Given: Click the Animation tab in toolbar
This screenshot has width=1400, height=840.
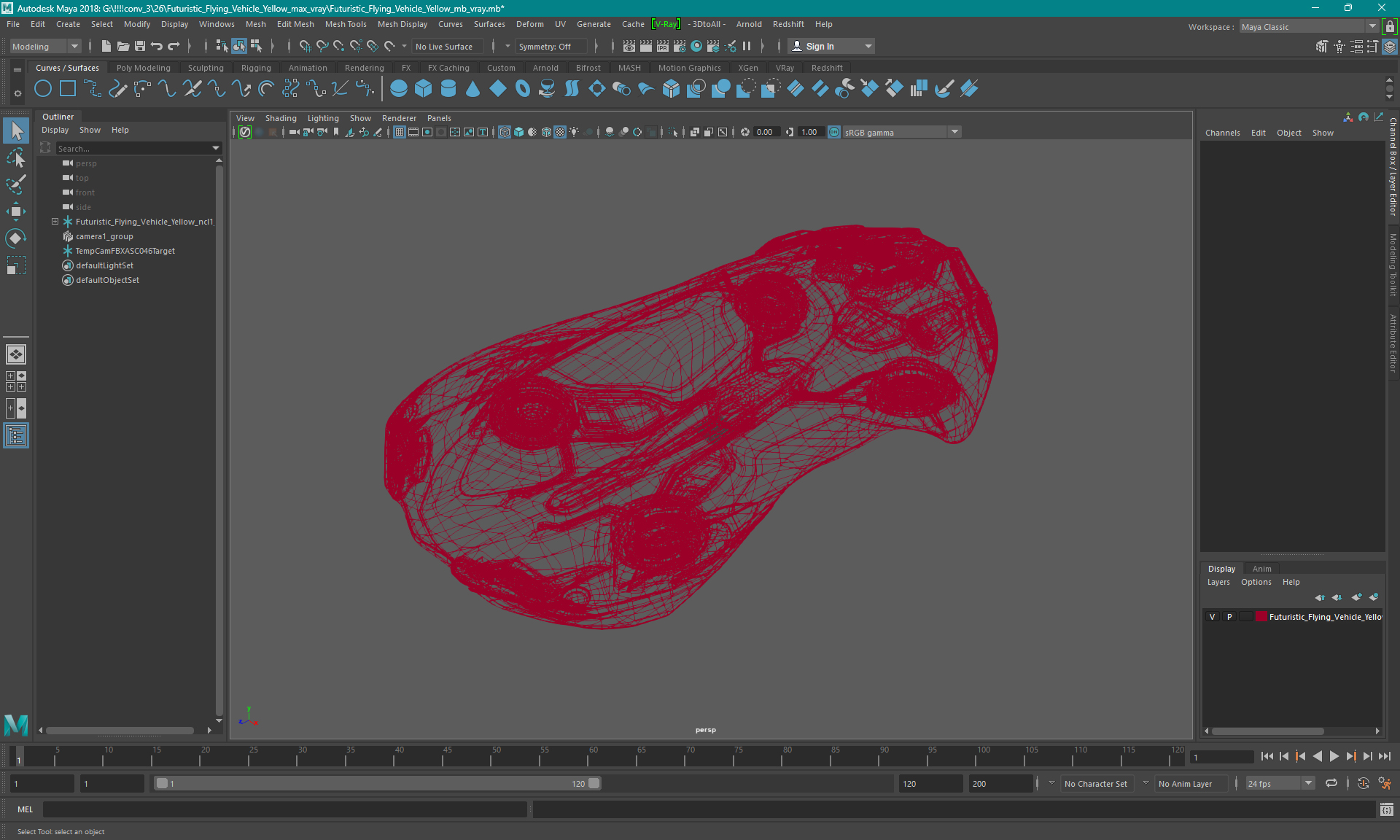Looking at the screenshot, I should tap(308, 67).
